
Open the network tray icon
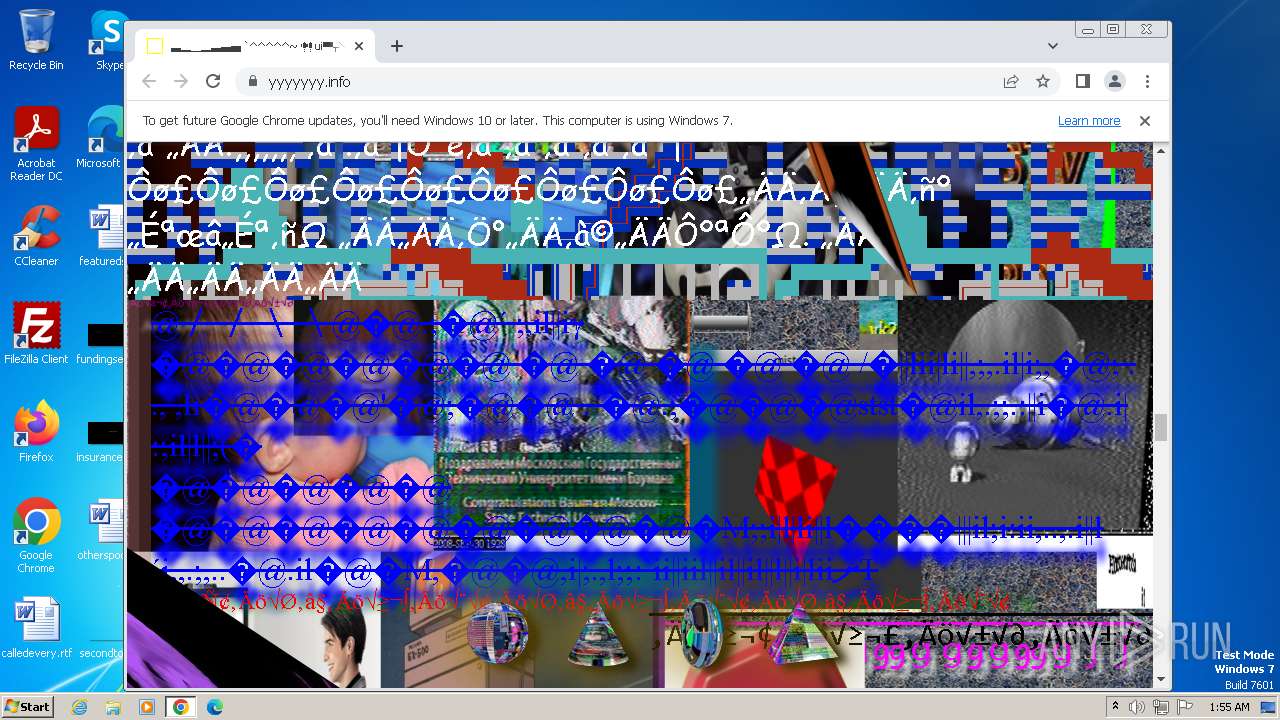[x=1160, y=707]
